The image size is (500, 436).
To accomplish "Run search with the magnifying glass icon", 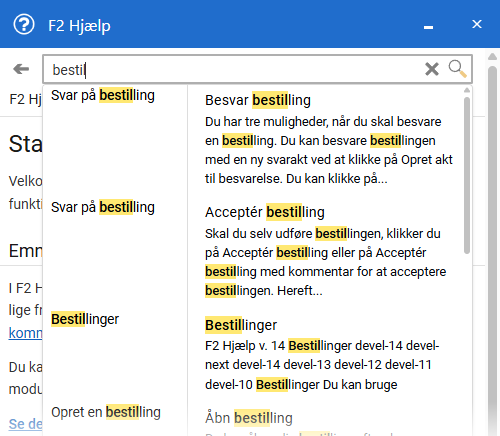I will point(457,69).
